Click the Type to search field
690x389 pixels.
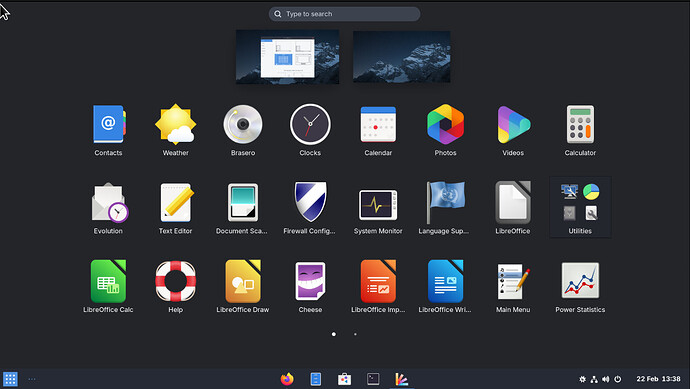(344, 14)
